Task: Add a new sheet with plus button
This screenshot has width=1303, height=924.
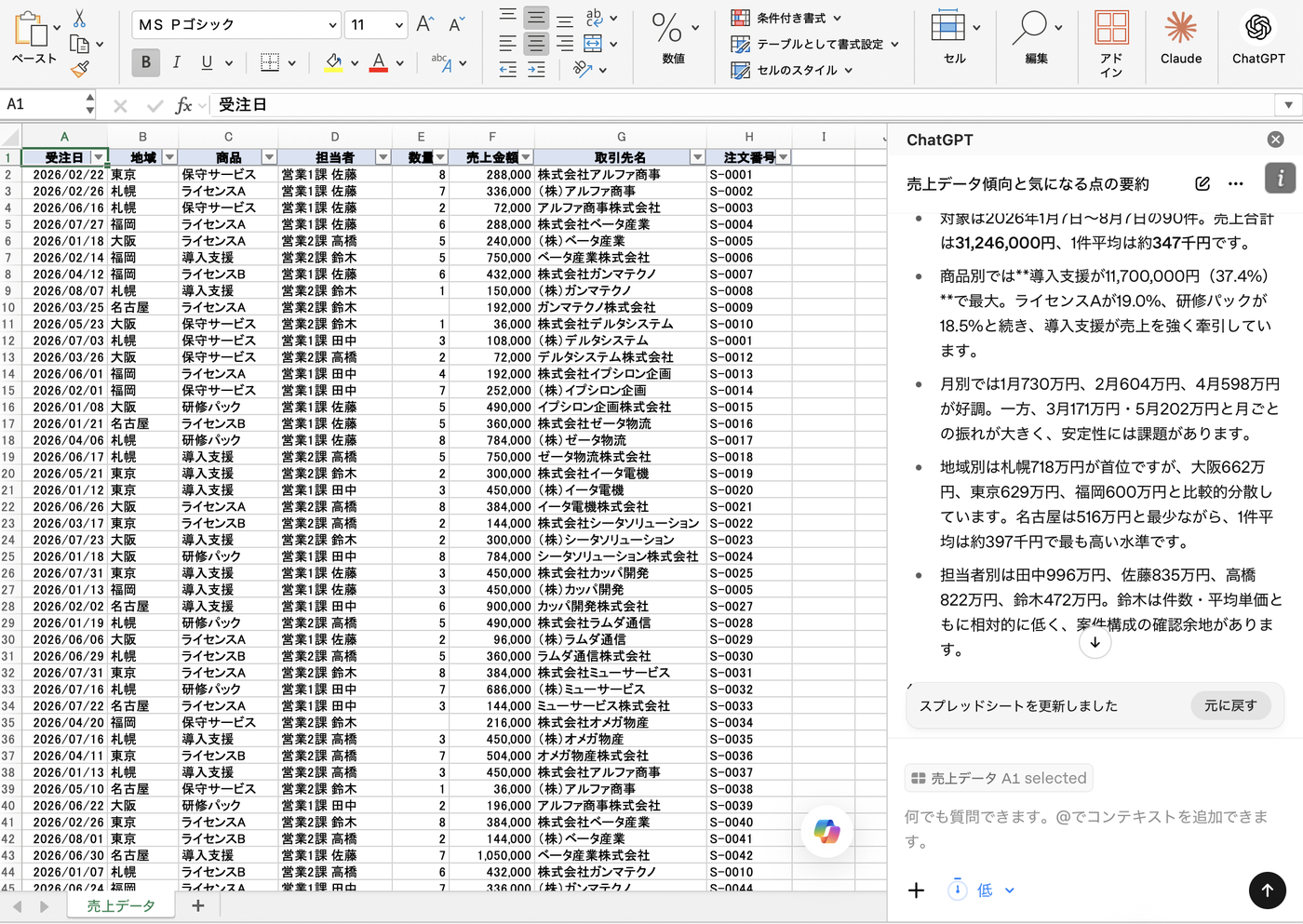Action: pos(197,905)
